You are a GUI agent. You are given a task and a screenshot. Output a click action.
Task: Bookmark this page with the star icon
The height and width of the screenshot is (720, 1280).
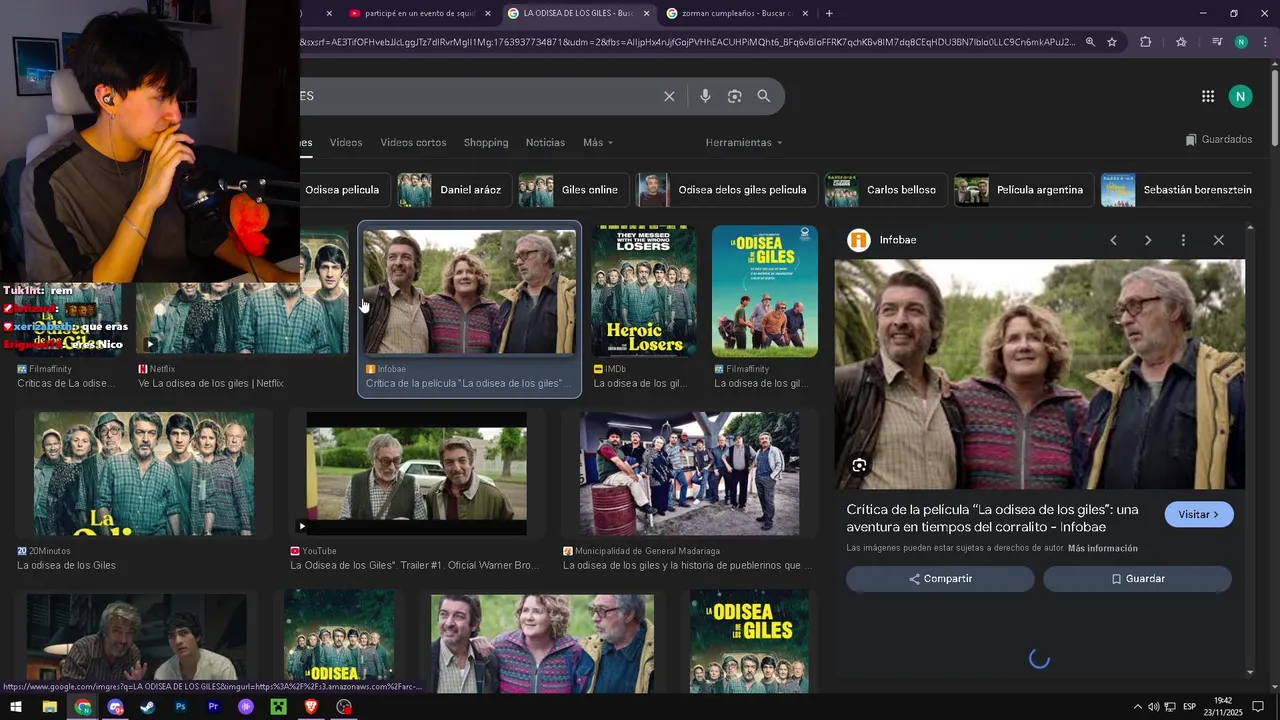(1112, 42)
